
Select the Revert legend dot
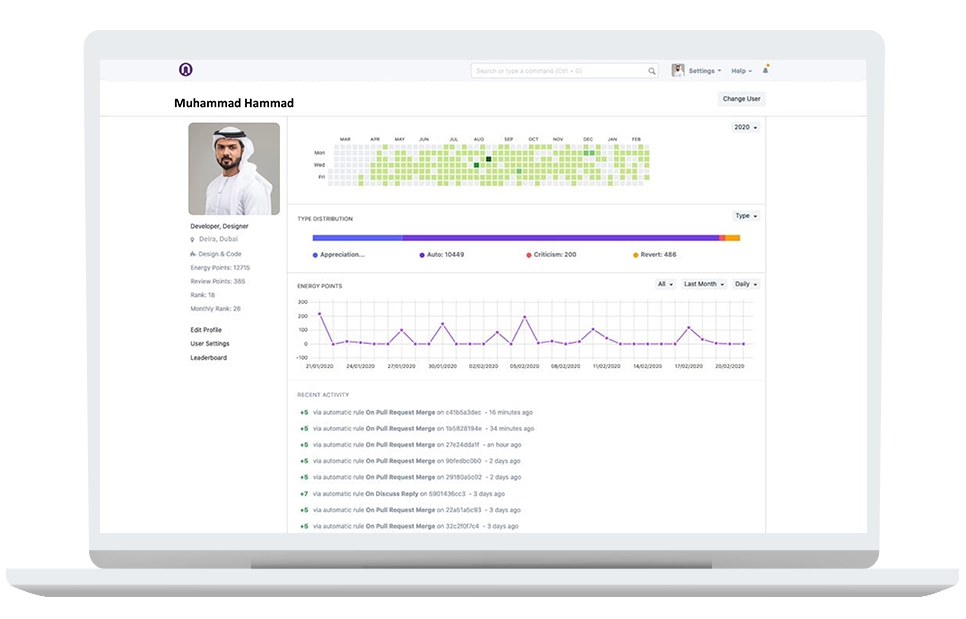click(x=634, y=255)
